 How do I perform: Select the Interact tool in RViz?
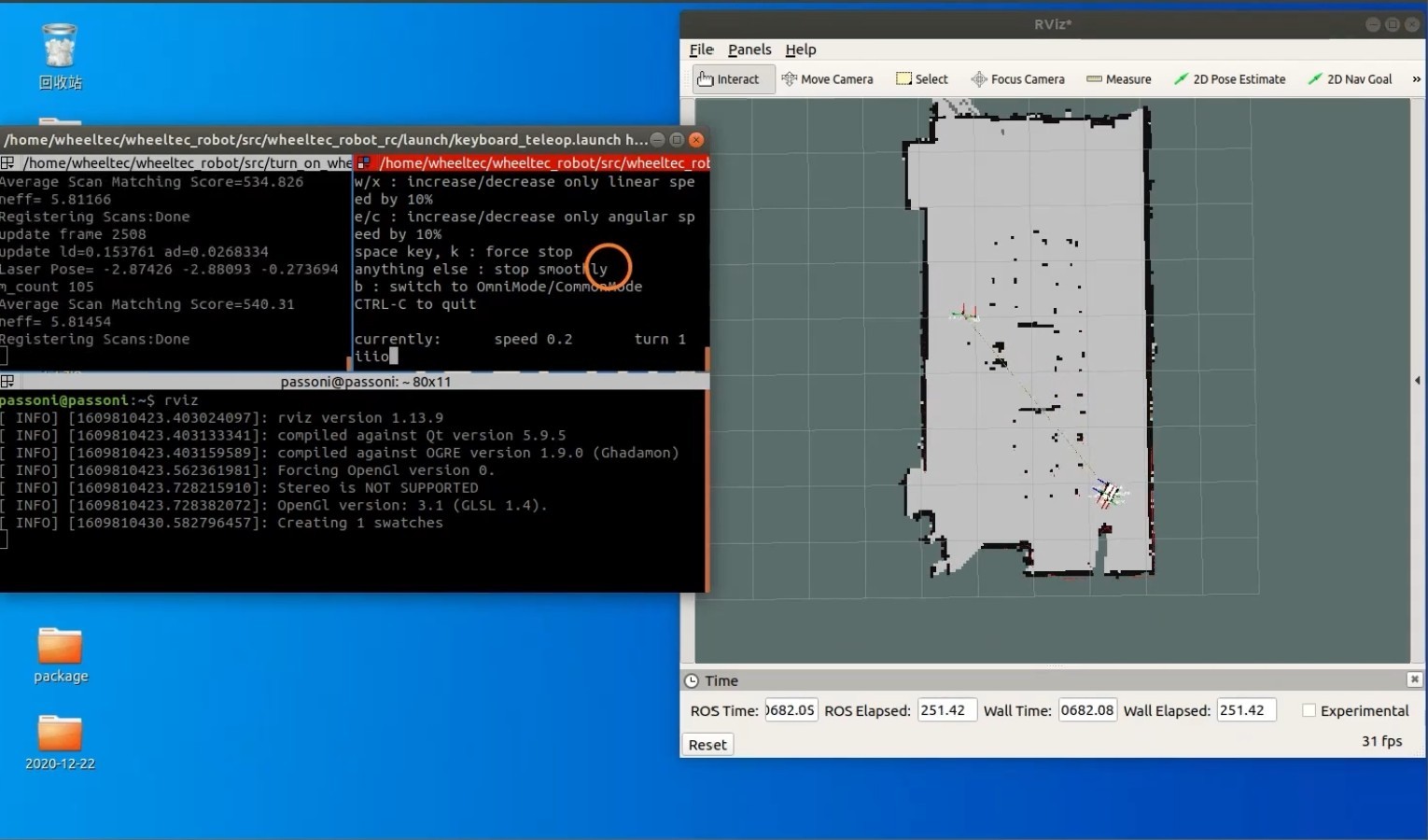coord(729,79)
